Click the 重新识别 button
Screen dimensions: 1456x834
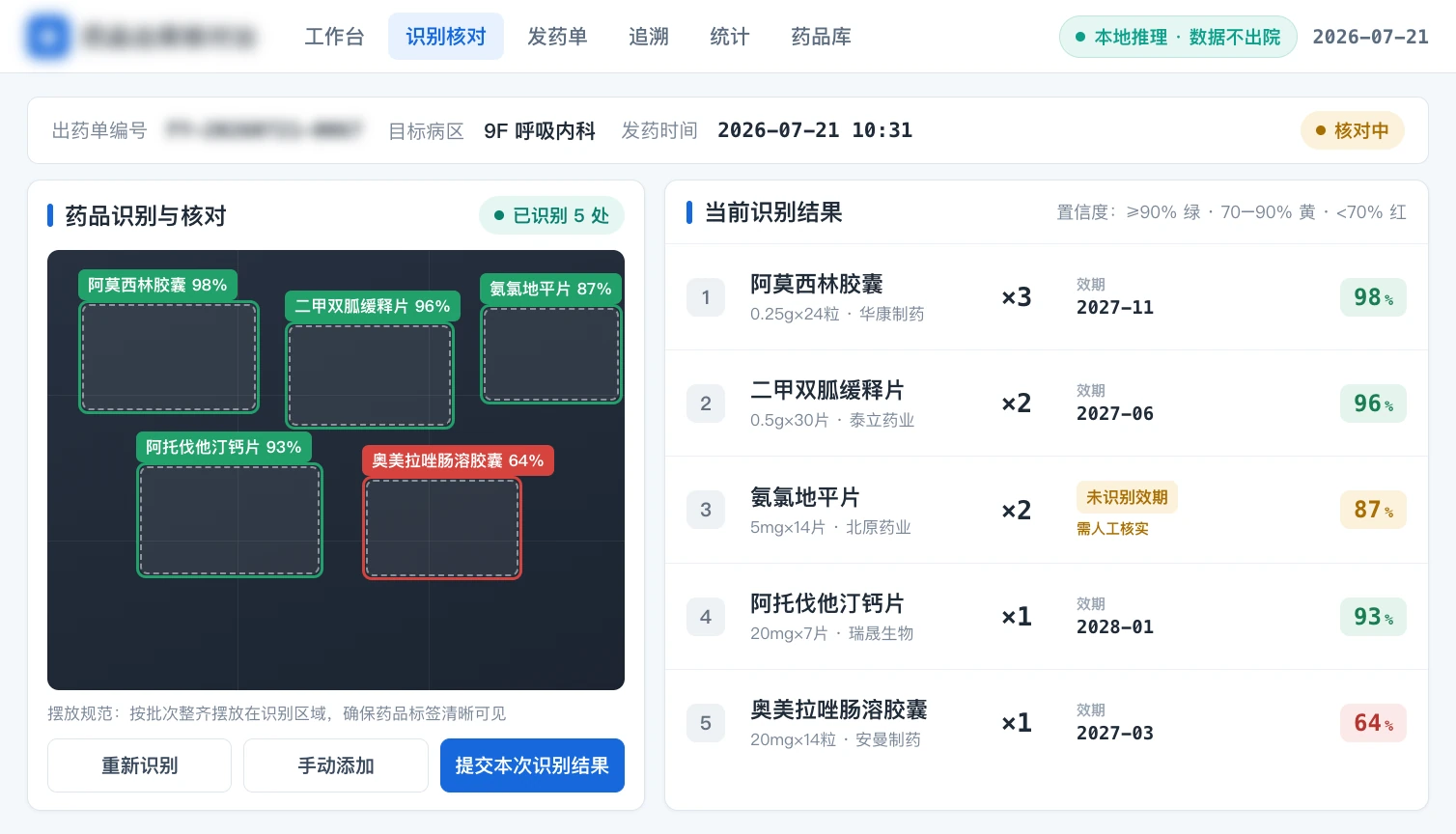pyautogui.click(x=140, y=765)
